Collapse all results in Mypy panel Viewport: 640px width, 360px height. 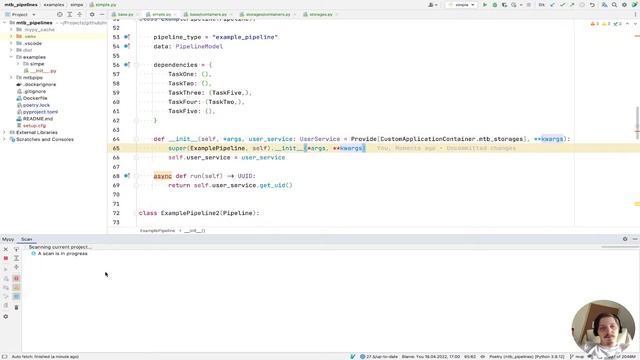pyautogui.click(x=16, y=267)
